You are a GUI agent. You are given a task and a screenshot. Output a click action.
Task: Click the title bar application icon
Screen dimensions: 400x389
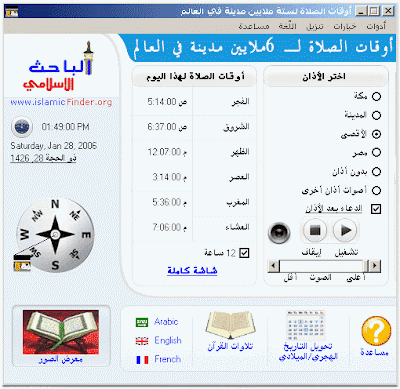tap(12, 12)
